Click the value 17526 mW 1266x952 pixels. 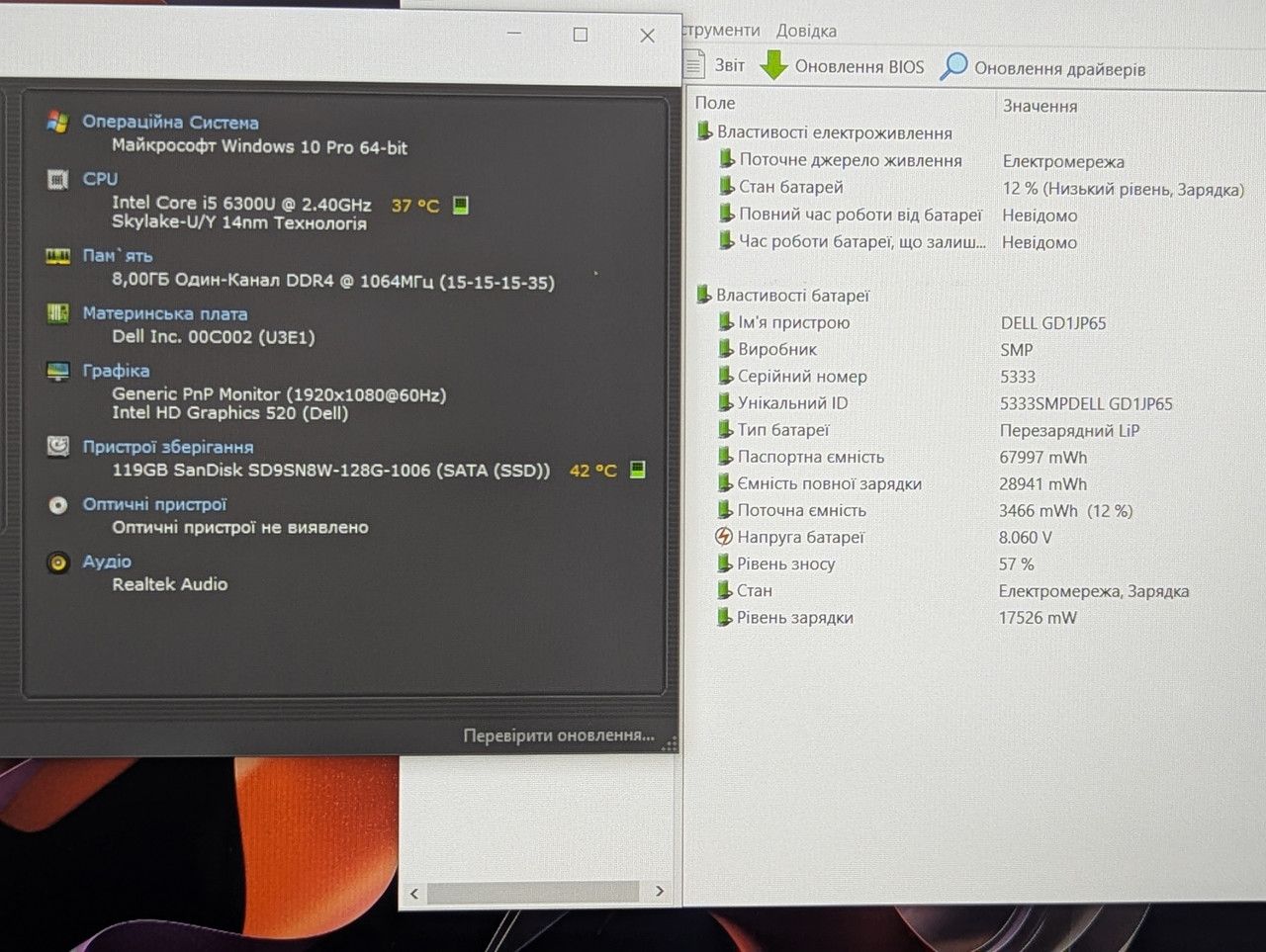click(x=1038, y=618)
